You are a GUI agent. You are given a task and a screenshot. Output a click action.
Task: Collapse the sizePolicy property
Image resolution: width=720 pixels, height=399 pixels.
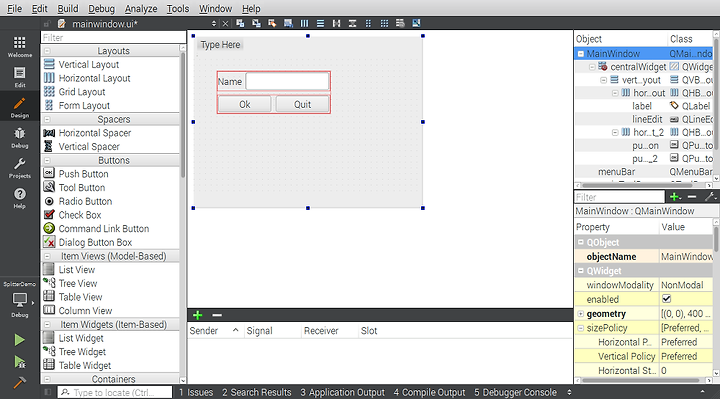point(581,328)
